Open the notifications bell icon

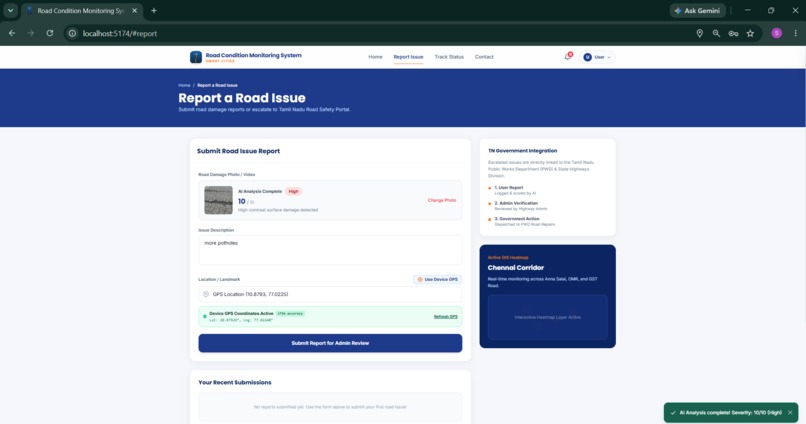[568, 57]
